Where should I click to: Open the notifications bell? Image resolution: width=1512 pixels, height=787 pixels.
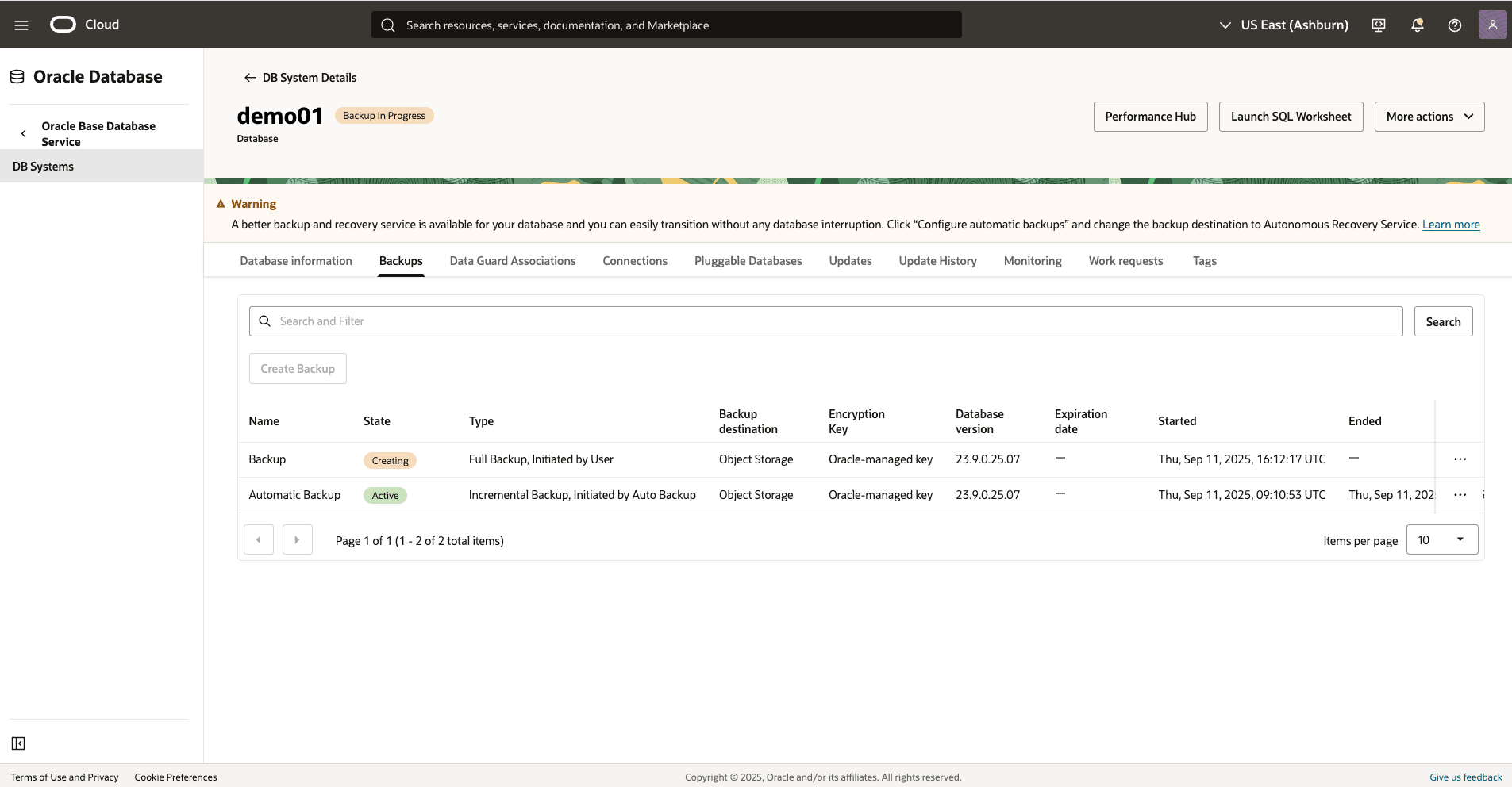[x=1417, y=25]
